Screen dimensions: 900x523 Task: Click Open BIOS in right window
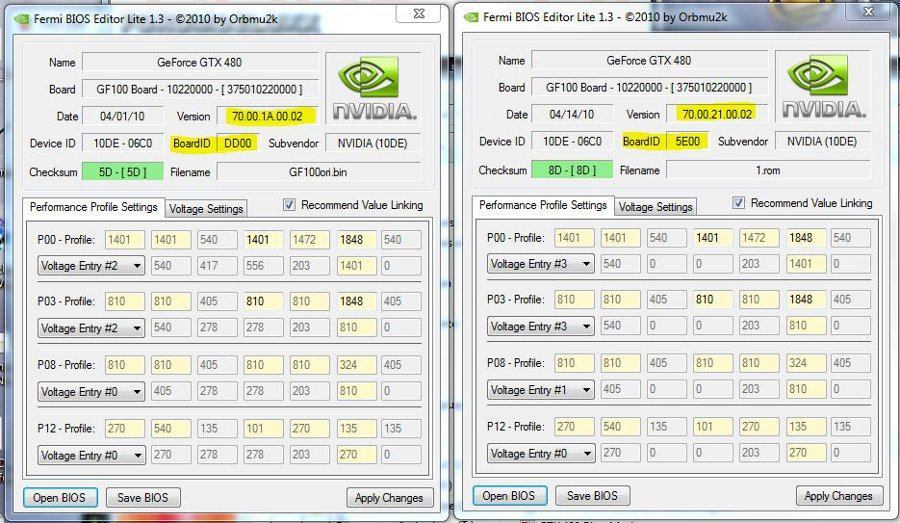pos(509,496)
